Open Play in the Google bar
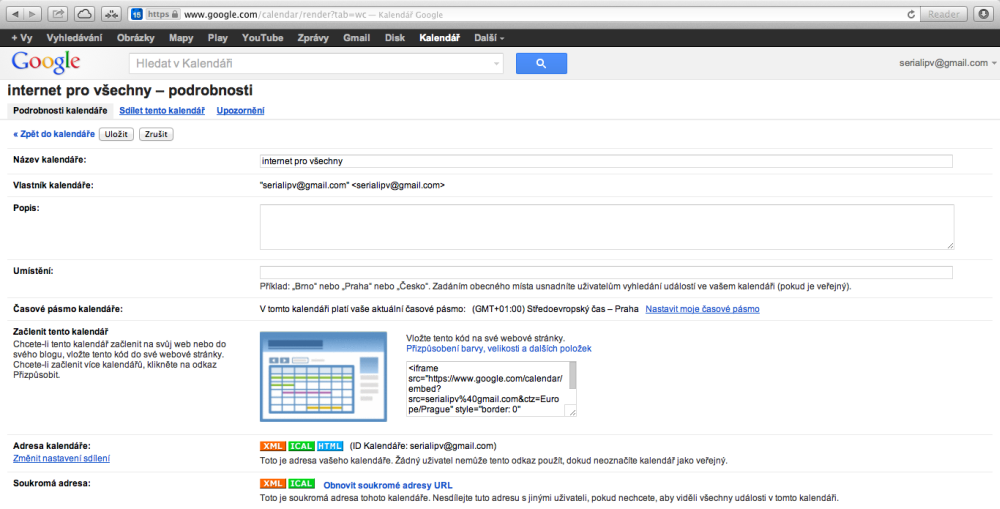Screen dimensions: 1000x509 click(x=217, y=38)
